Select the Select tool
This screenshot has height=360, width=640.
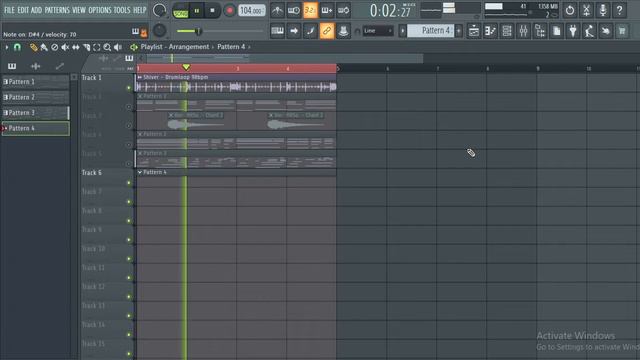97,47
